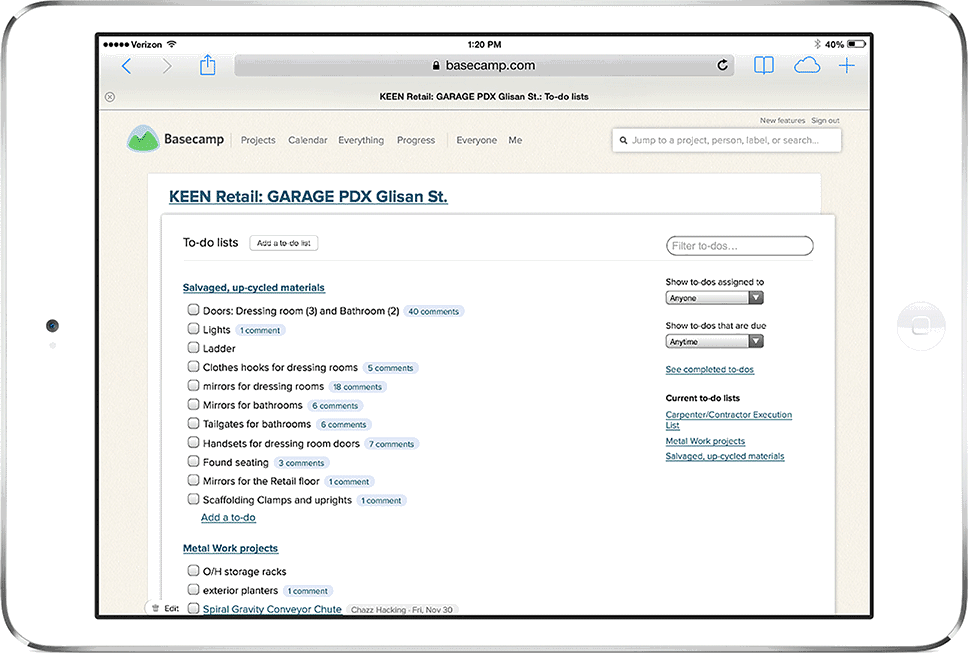This screenshot has height=656, width=968.
Task: Tap the Safari back arrow
Action: (126, 66)
